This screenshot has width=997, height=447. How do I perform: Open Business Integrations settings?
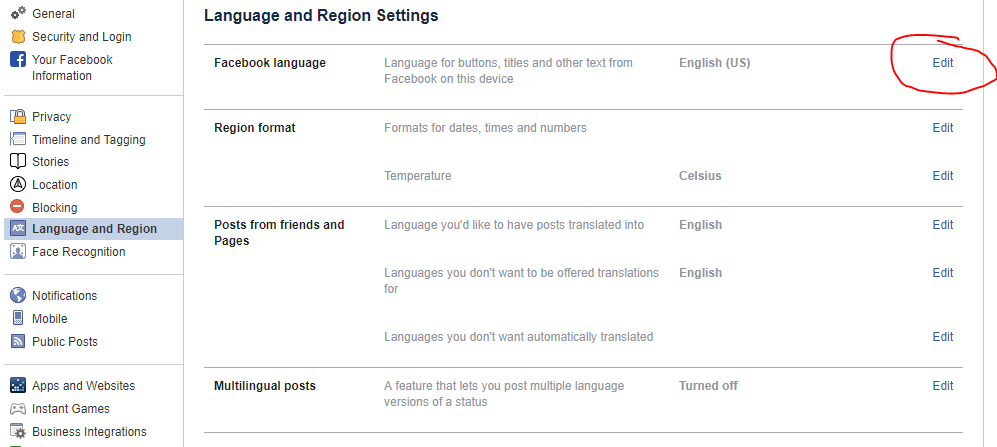click(x=89, y=432)
